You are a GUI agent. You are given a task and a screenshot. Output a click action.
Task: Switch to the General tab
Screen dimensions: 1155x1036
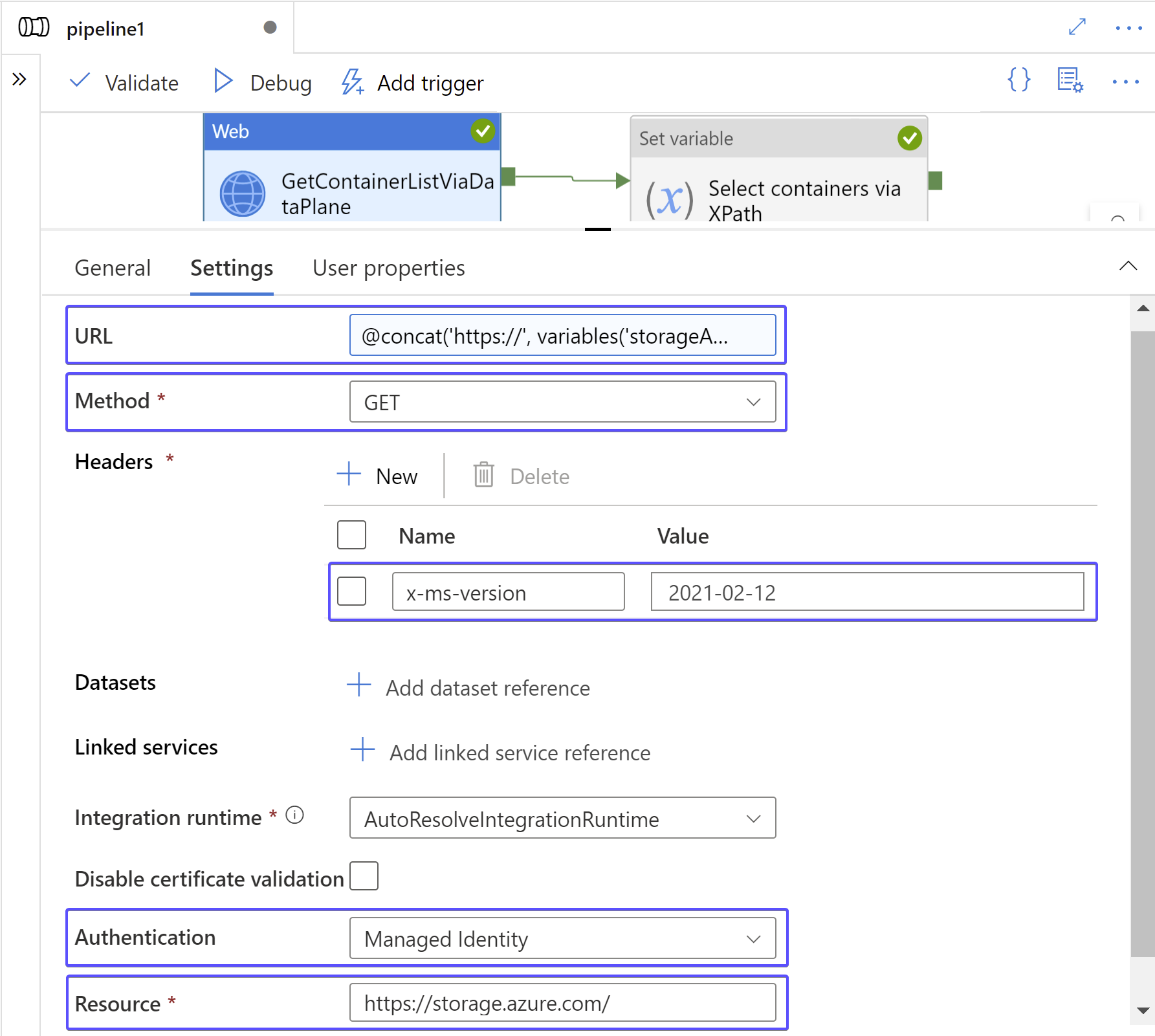[x=113, y=268]
